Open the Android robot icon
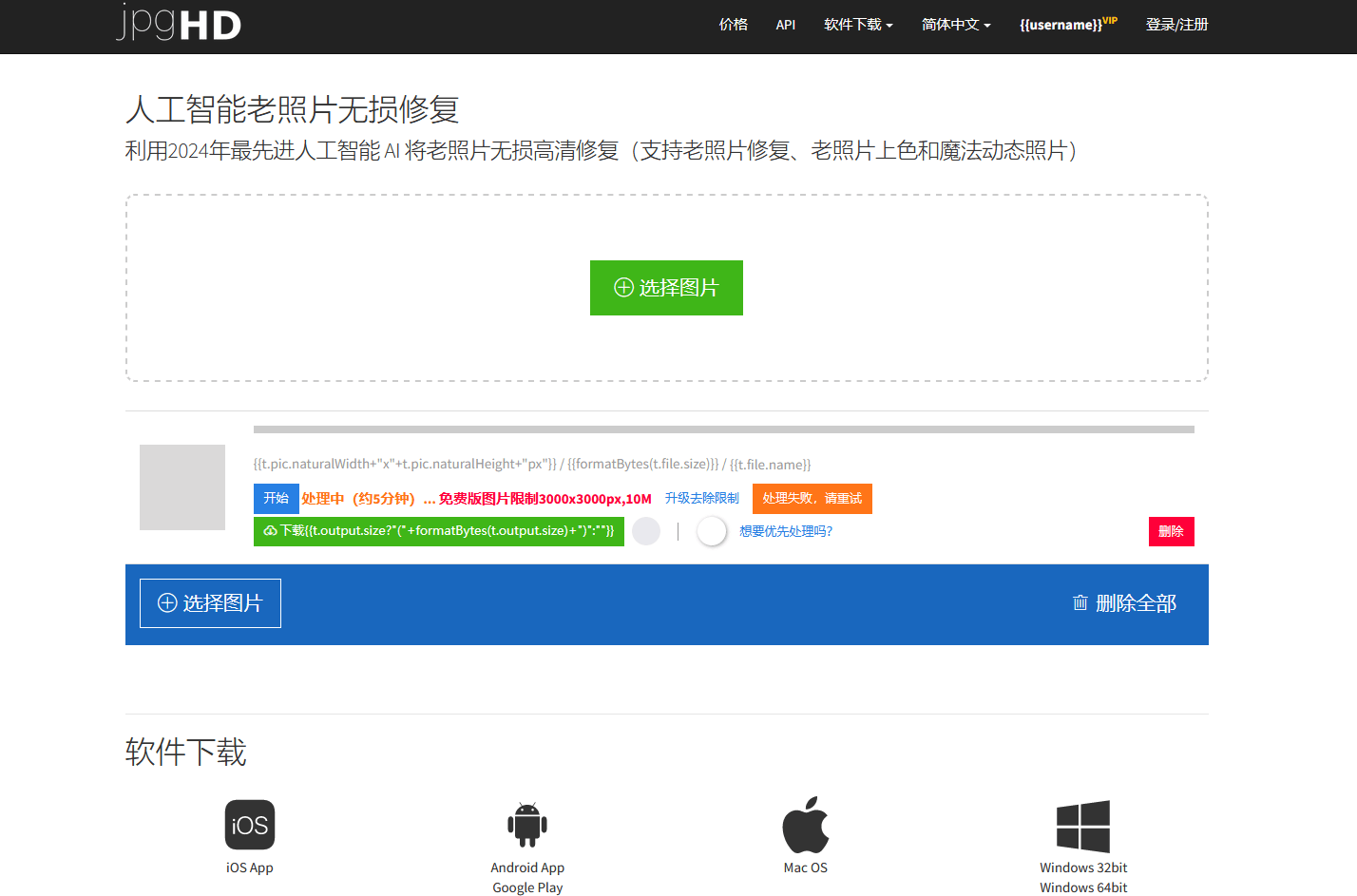This screenshot has width=1357, height=896. pos(527,824)
